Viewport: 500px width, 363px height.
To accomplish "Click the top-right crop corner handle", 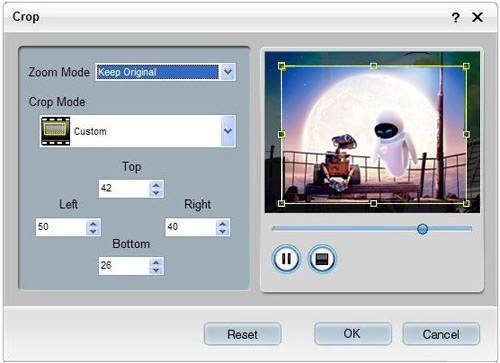I will coord(466,66).
